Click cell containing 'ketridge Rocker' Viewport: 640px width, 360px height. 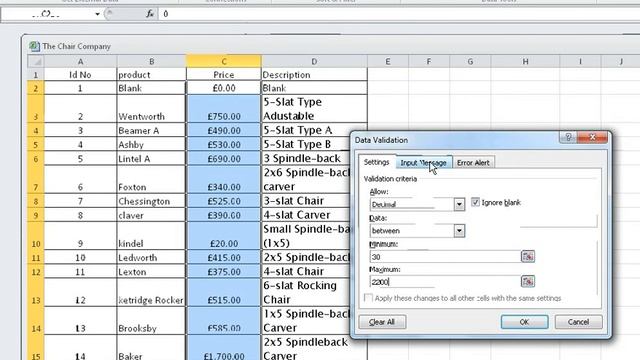[x=151, y=293]
